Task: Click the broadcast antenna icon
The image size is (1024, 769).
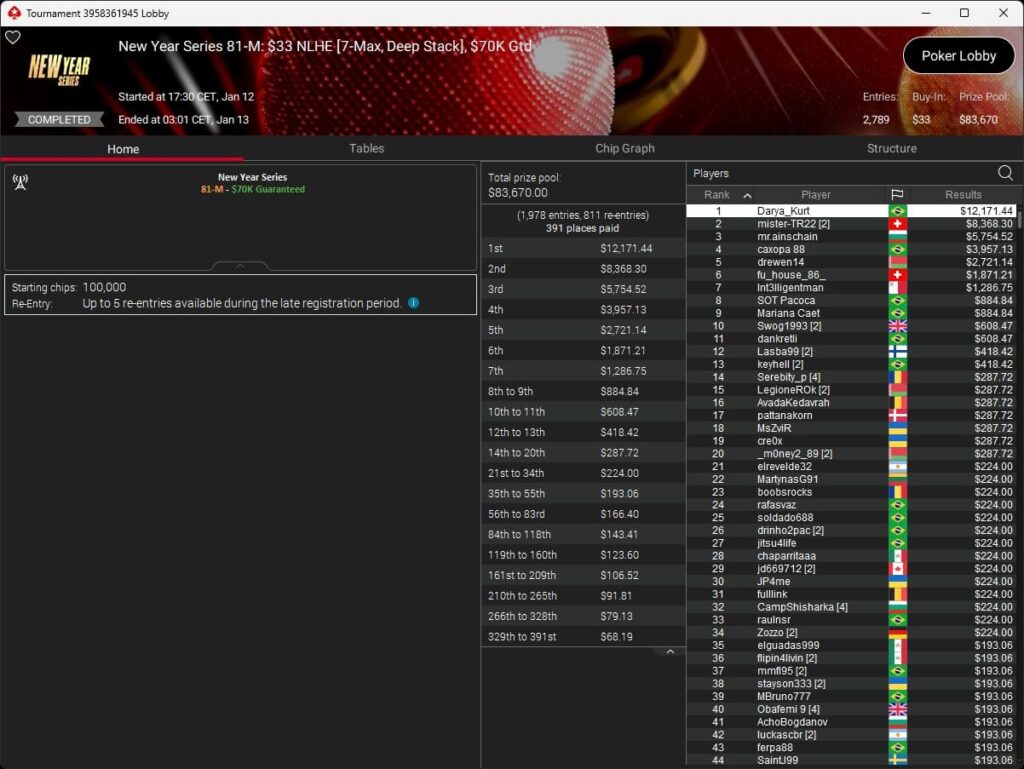Action: click(20, 182)
